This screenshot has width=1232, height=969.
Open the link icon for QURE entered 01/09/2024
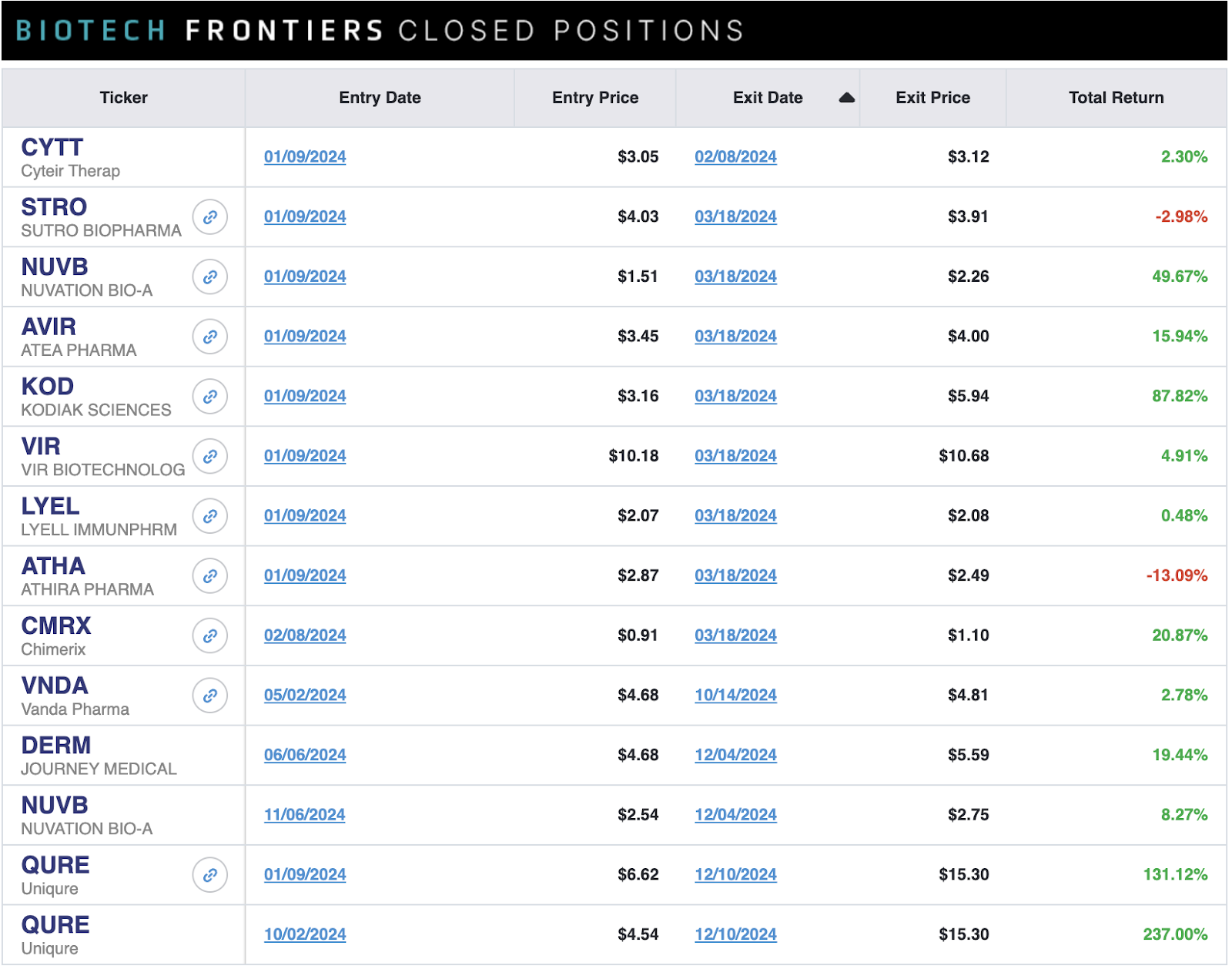pyautogui.click(x=210, y=875)
